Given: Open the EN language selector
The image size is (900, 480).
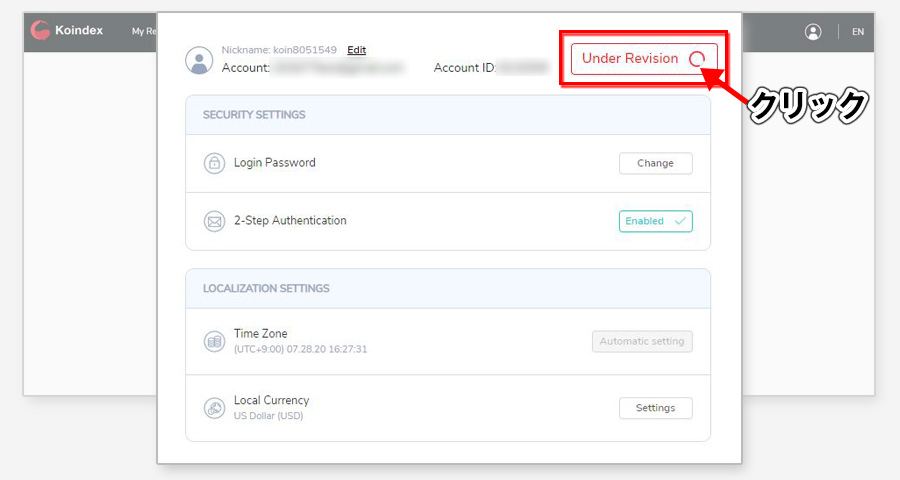Looking at the screenshot, I should pos(858,32).
